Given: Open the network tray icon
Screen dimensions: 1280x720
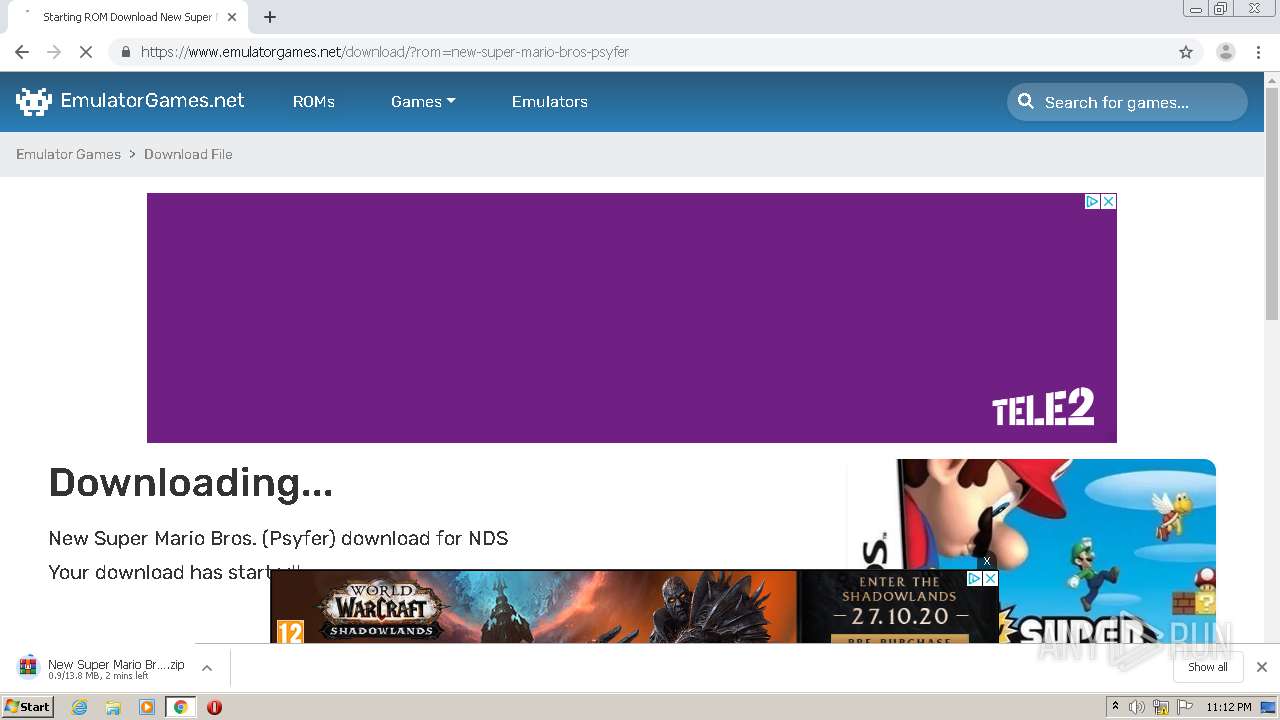Looking at the screenshot, I should click(x=1161, y=707).
